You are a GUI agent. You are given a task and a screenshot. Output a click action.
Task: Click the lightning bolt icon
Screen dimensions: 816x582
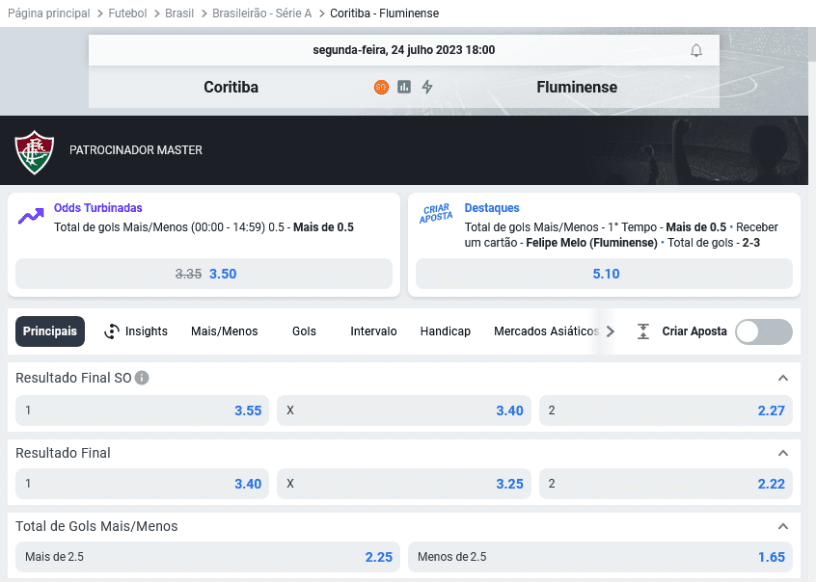(427, 87)
